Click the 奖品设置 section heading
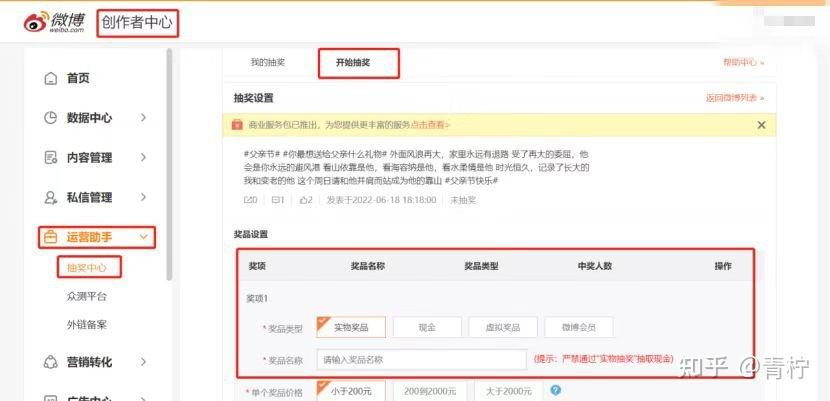Screen dimensions: 830x401 point(251,234)
